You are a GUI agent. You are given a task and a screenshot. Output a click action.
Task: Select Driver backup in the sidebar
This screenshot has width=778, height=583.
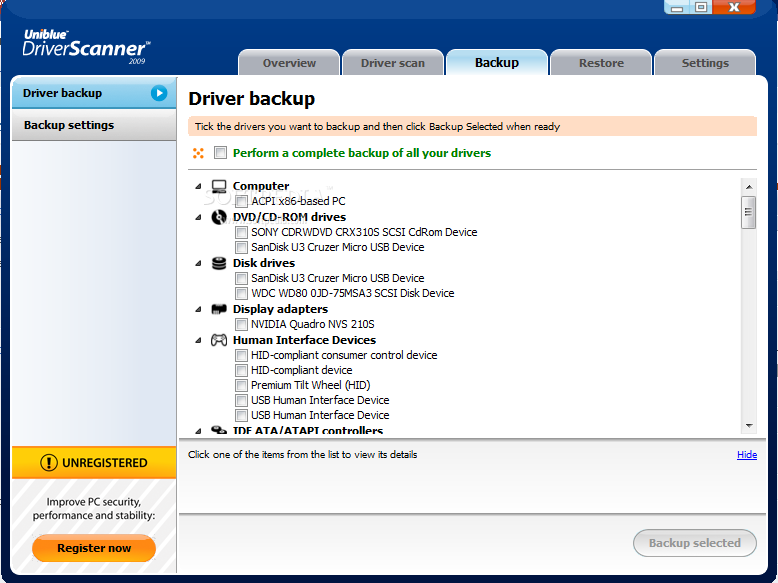tap(94, 93)
